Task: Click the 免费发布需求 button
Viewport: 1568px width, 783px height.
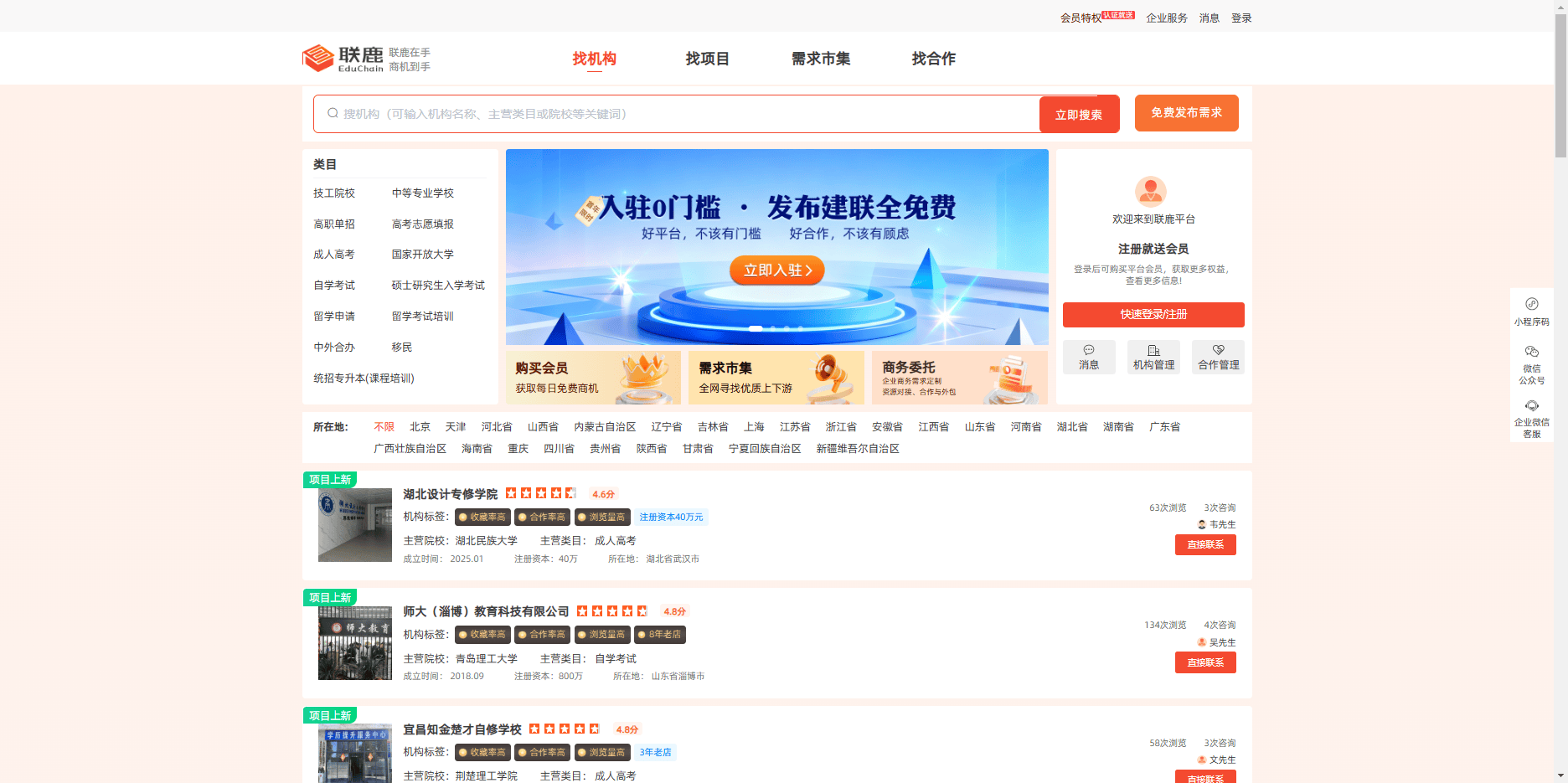Action: click(x=1186, y=113)
